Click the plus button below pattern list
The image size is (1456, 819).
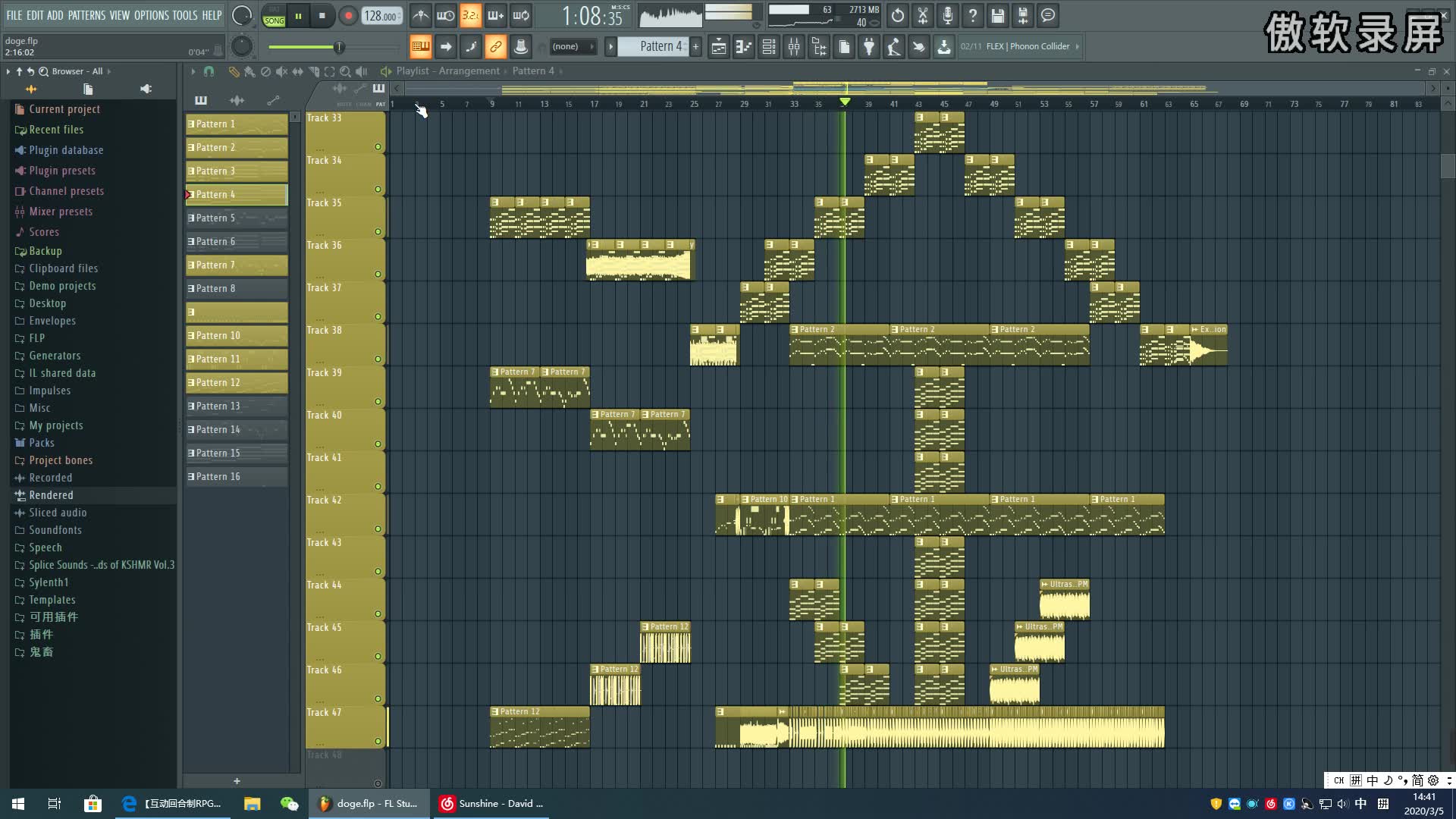[237, 780]
